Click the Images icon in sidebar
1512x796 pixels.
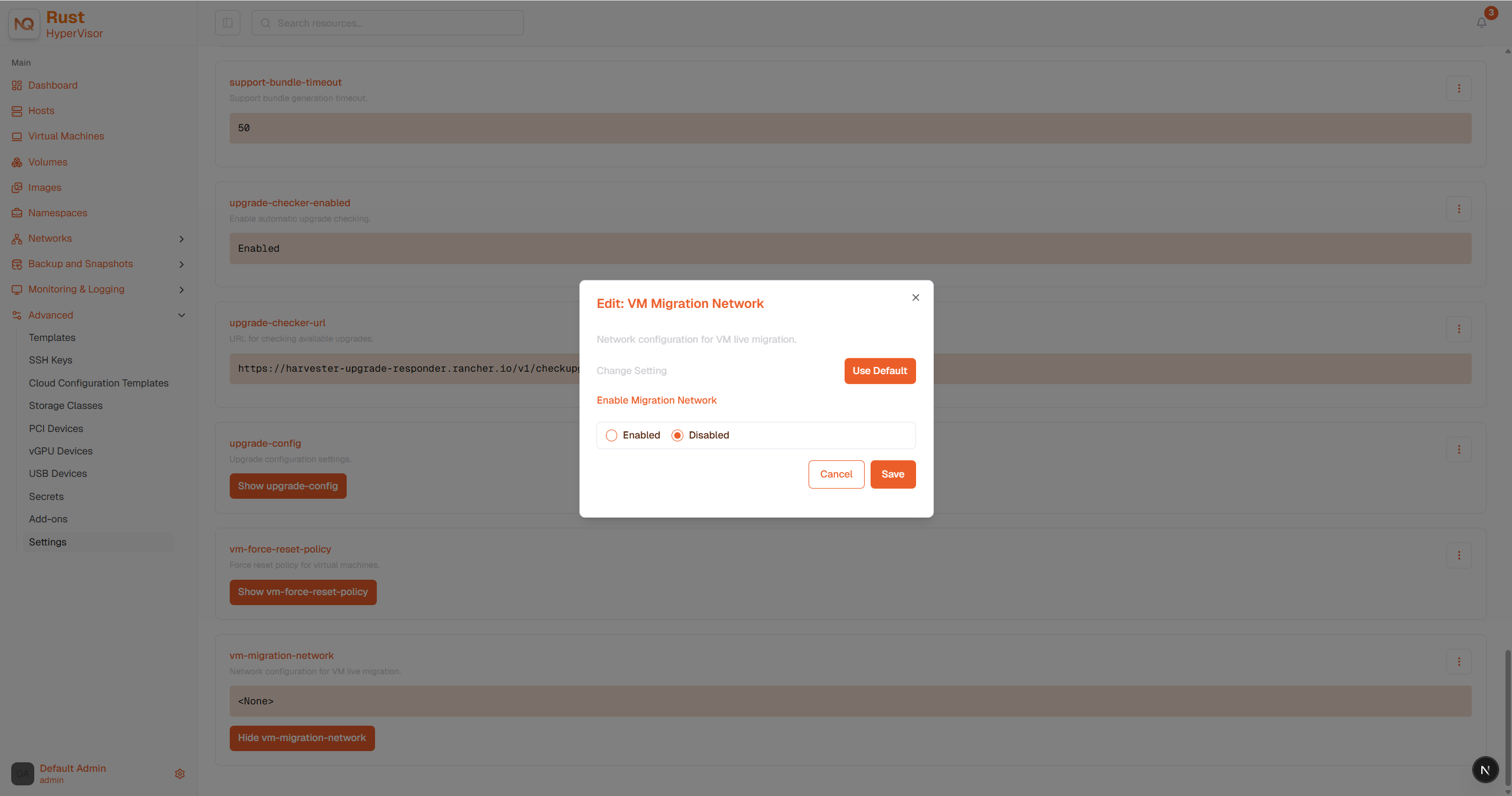[17, 187]
